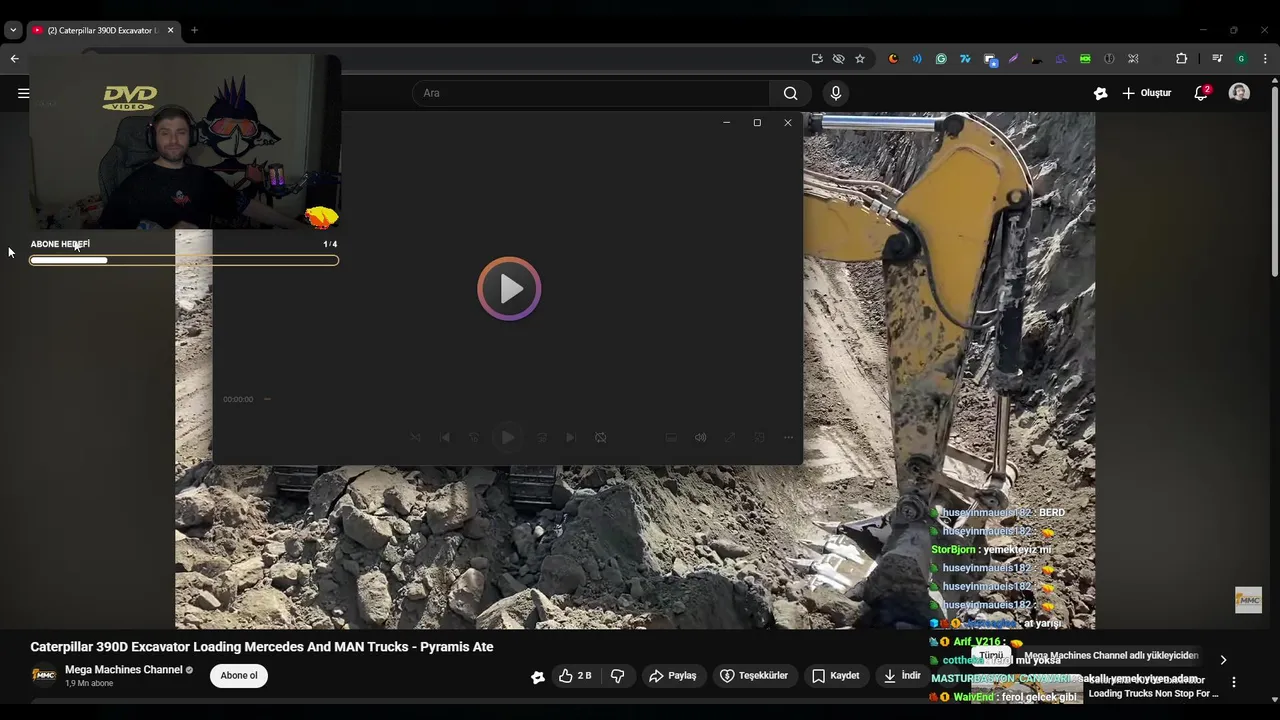Viewport: 1280px width, 720px height.
Task: Click the MMC channel watermark on video
Action: click(x=1248, y=600)
